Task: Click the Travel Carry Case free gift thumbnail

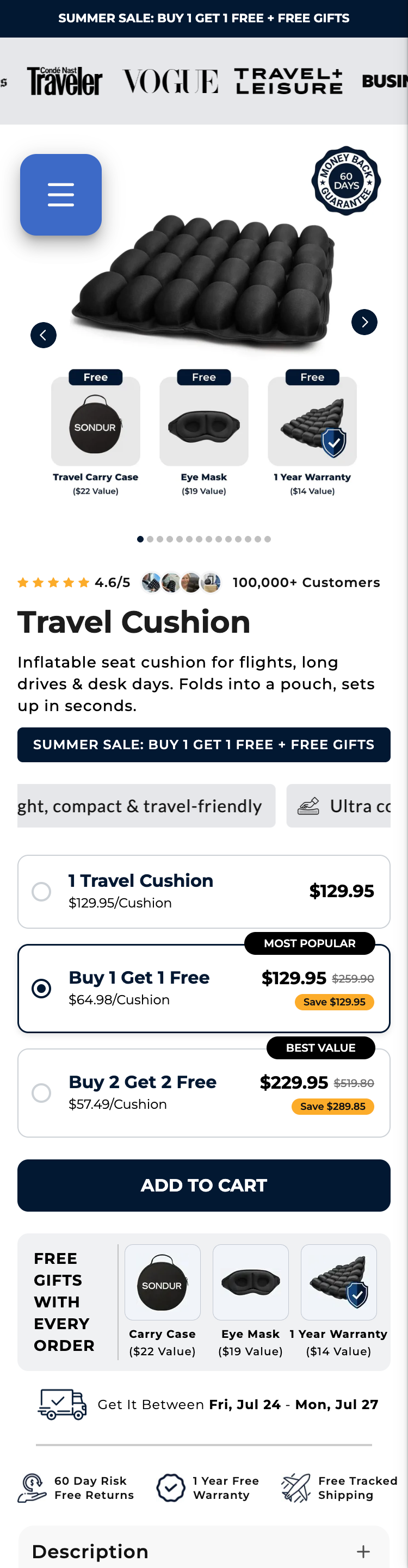Action: pos(96,421)
